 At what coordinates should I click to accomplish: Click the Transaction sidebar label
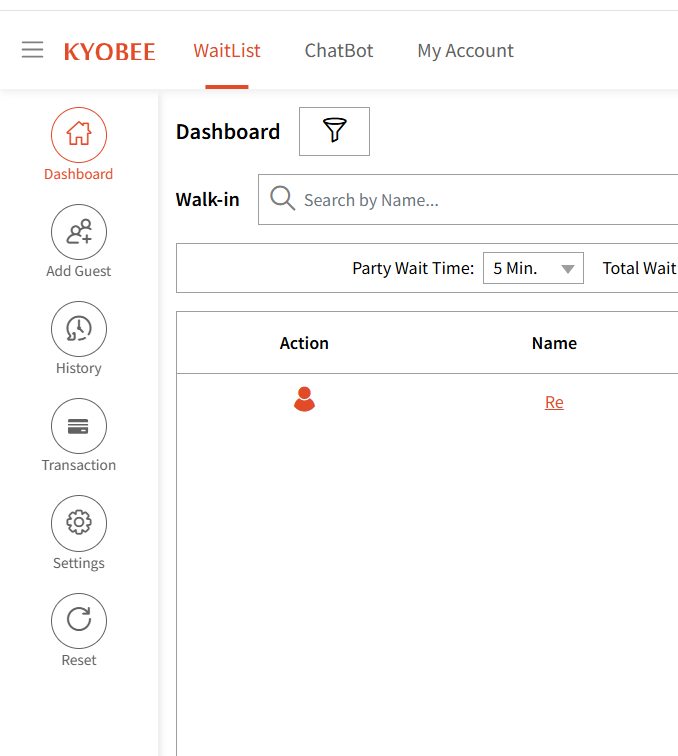pos(79,465)
